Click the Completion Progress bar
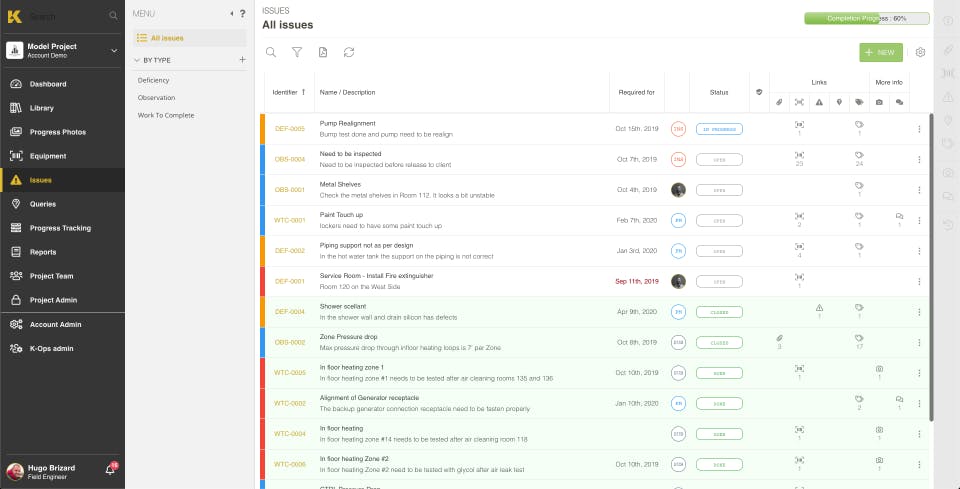Image resolution: width=960 pixels, height=489 pixels. tap(866, 18)
